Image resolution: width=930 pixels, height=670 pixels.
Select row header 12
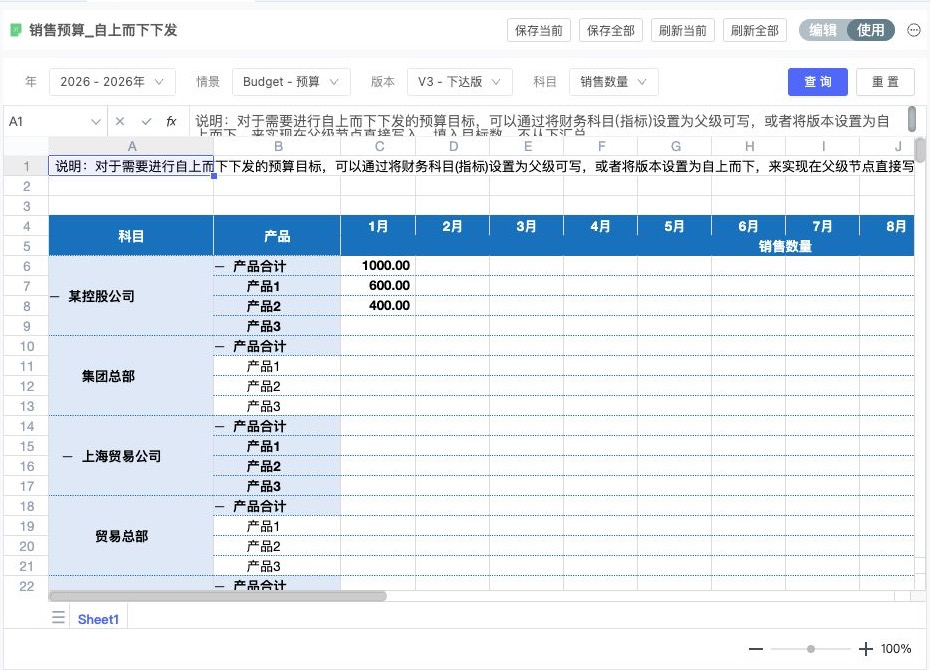(x=27, y=386)
